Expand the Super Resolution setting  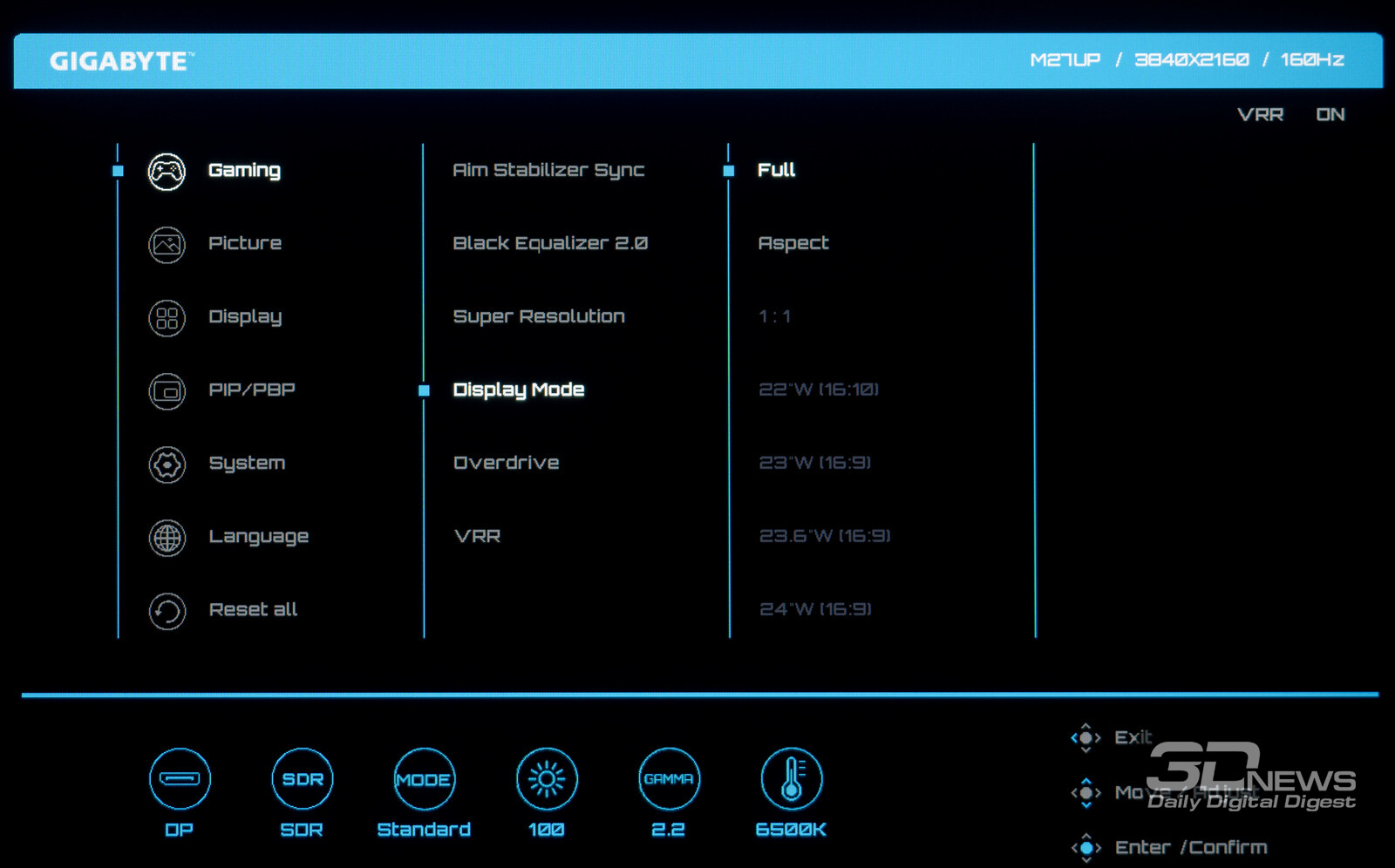click(538, 316)
